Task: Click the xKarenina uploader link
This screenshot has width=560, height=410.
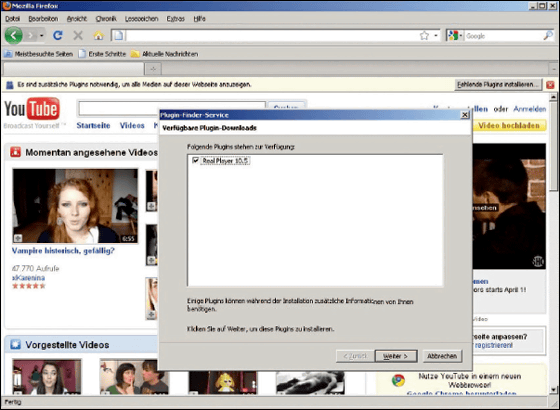Action: pos(29,278)
